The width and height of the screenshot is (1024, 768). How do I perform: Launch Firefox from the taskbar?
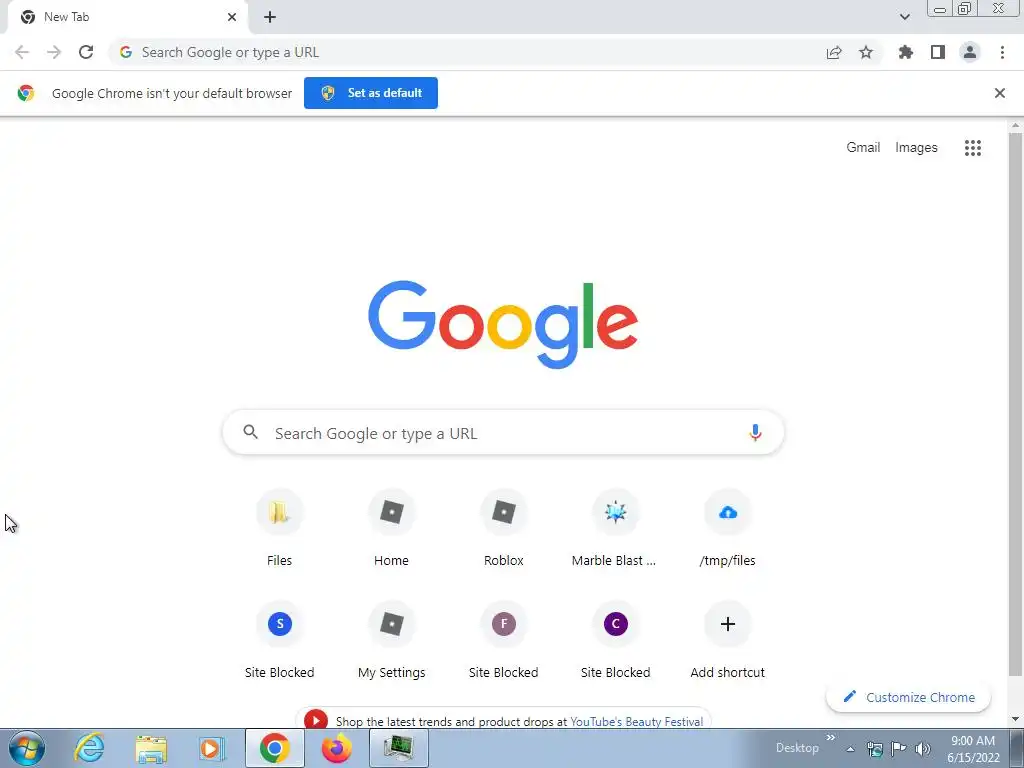[x=336, y=748]
